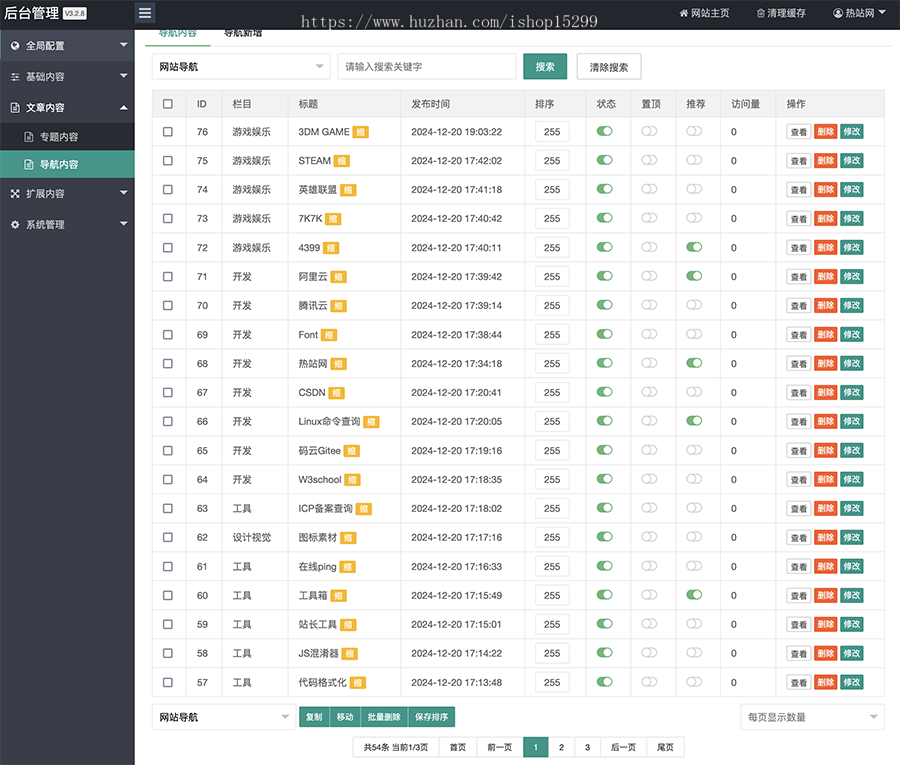900x765 pixels.
Task: Click the 排序 value field for 阿里云
Action: pos(552,277)
